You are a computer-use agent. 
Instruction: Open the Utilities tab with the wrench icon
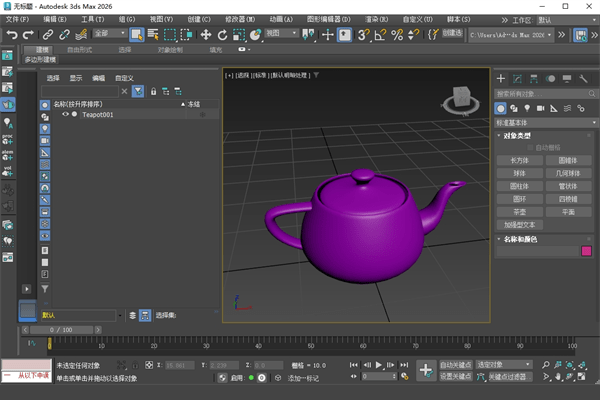pos(581,79)
